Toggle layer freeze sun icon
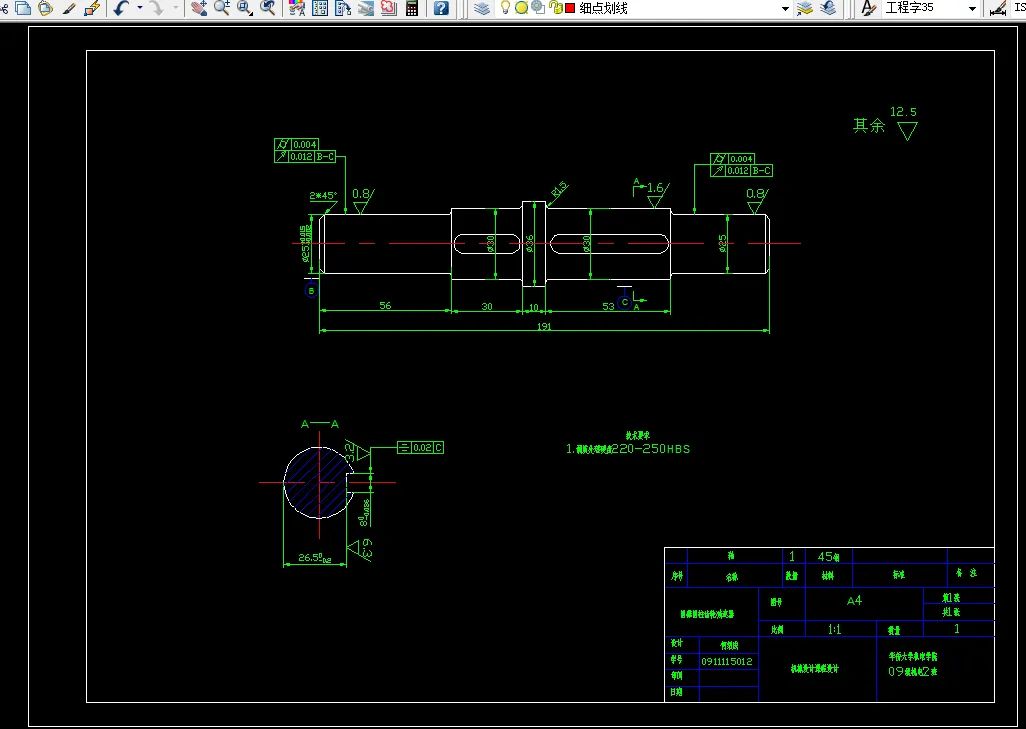1026x729 pixels. 522,8
